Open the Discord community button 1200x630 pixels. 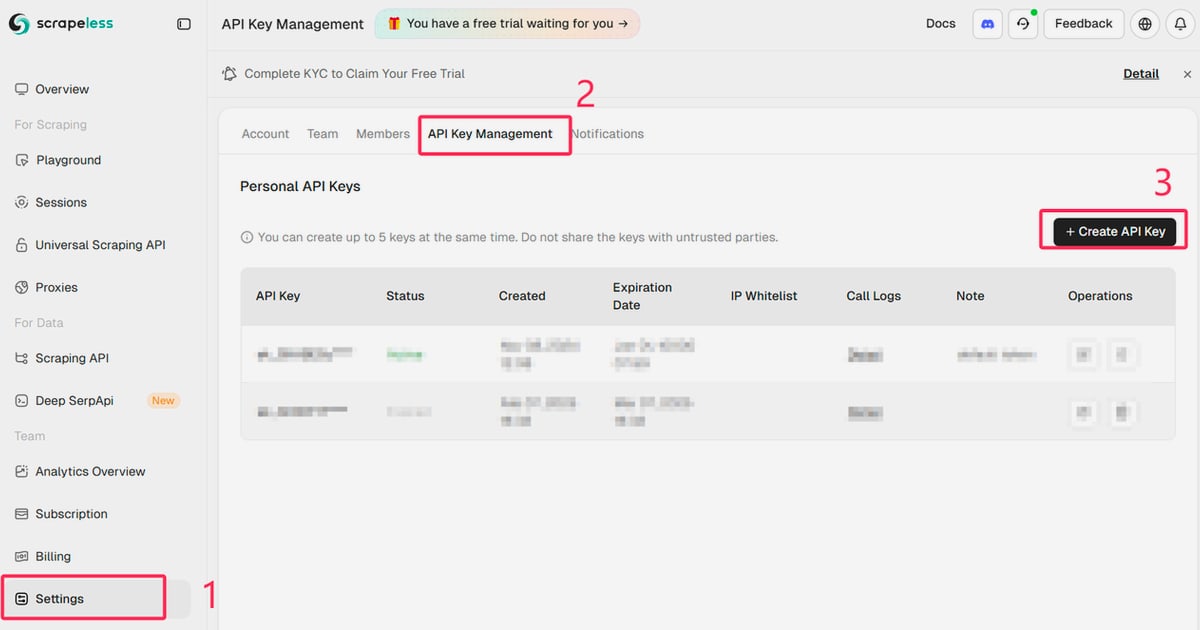pyautogui.click(x=988, y=24)
